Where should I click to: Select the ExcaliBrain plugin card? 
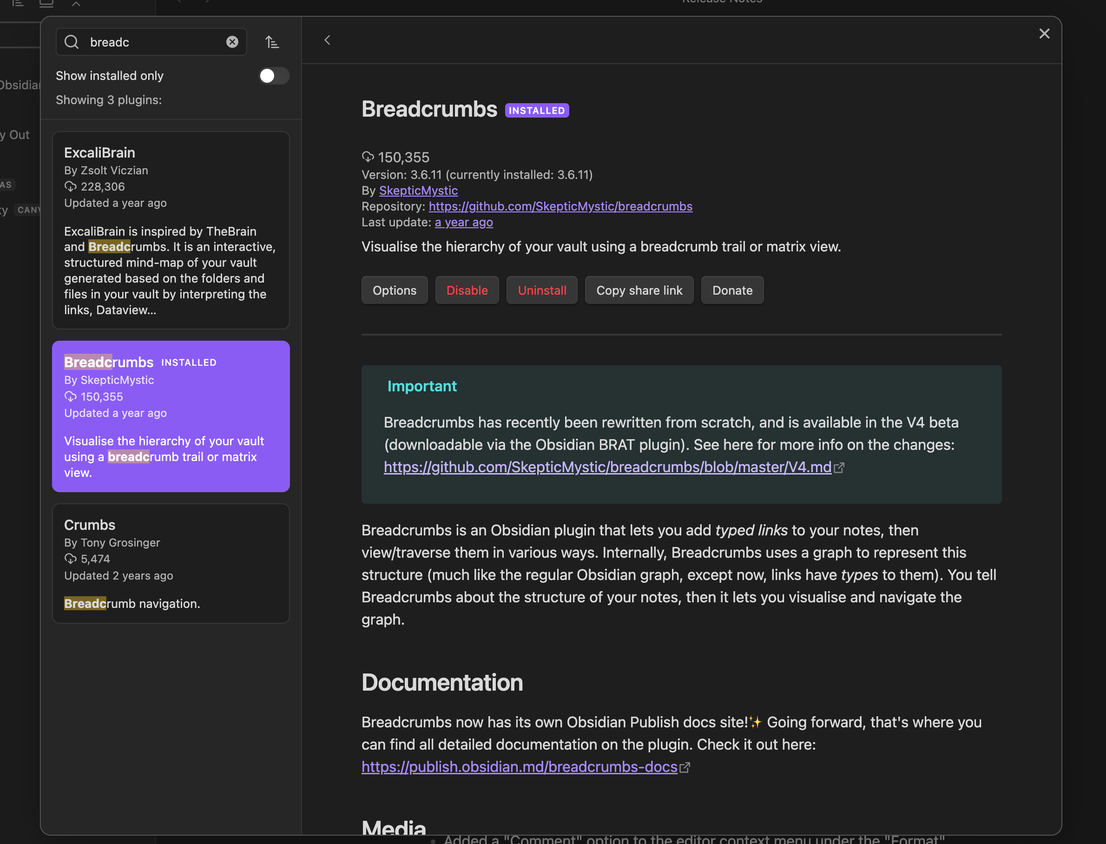[x=171, y=230]
